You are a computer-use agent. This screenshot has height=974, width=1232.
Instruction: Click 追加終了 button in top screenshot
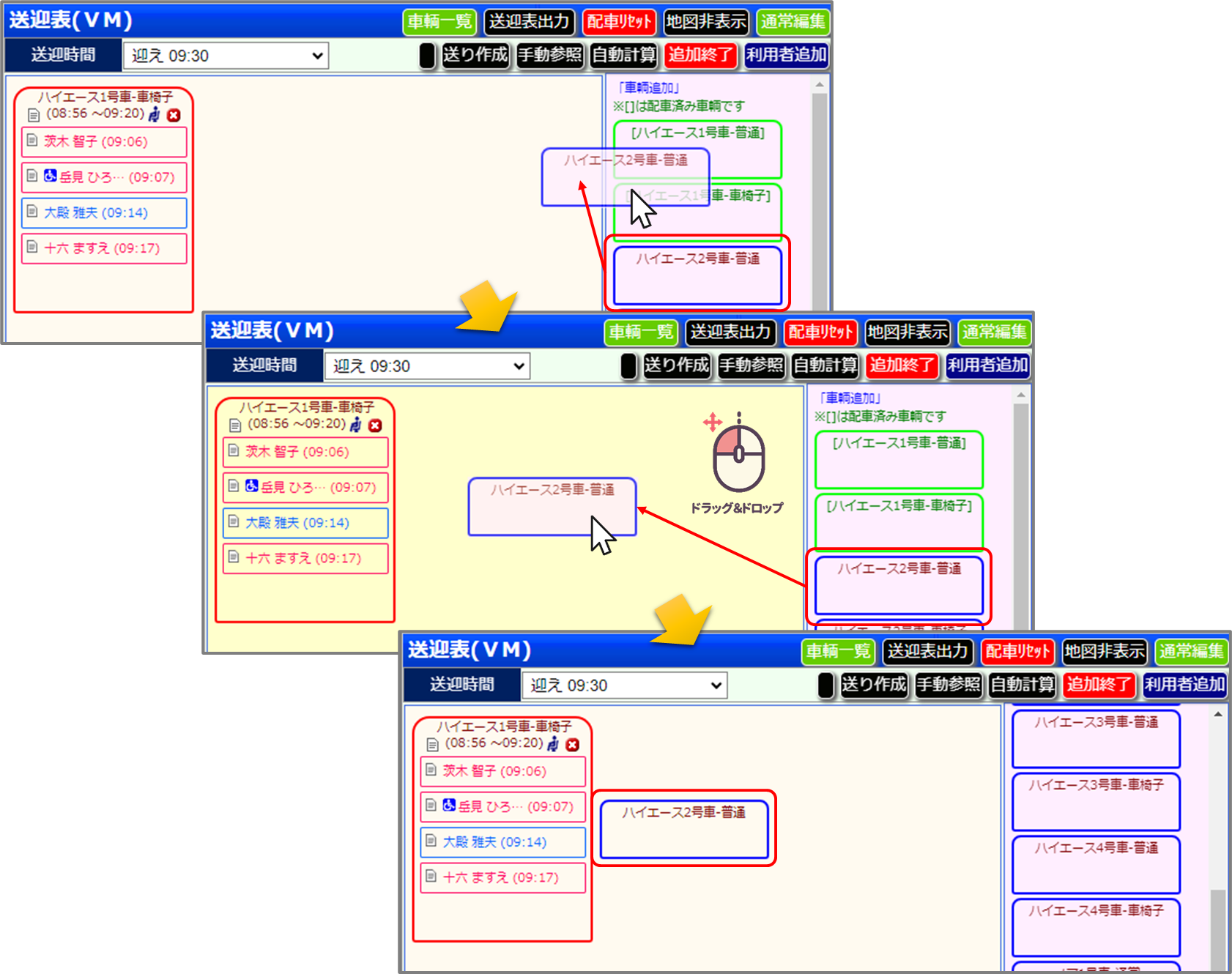[700, 55]
